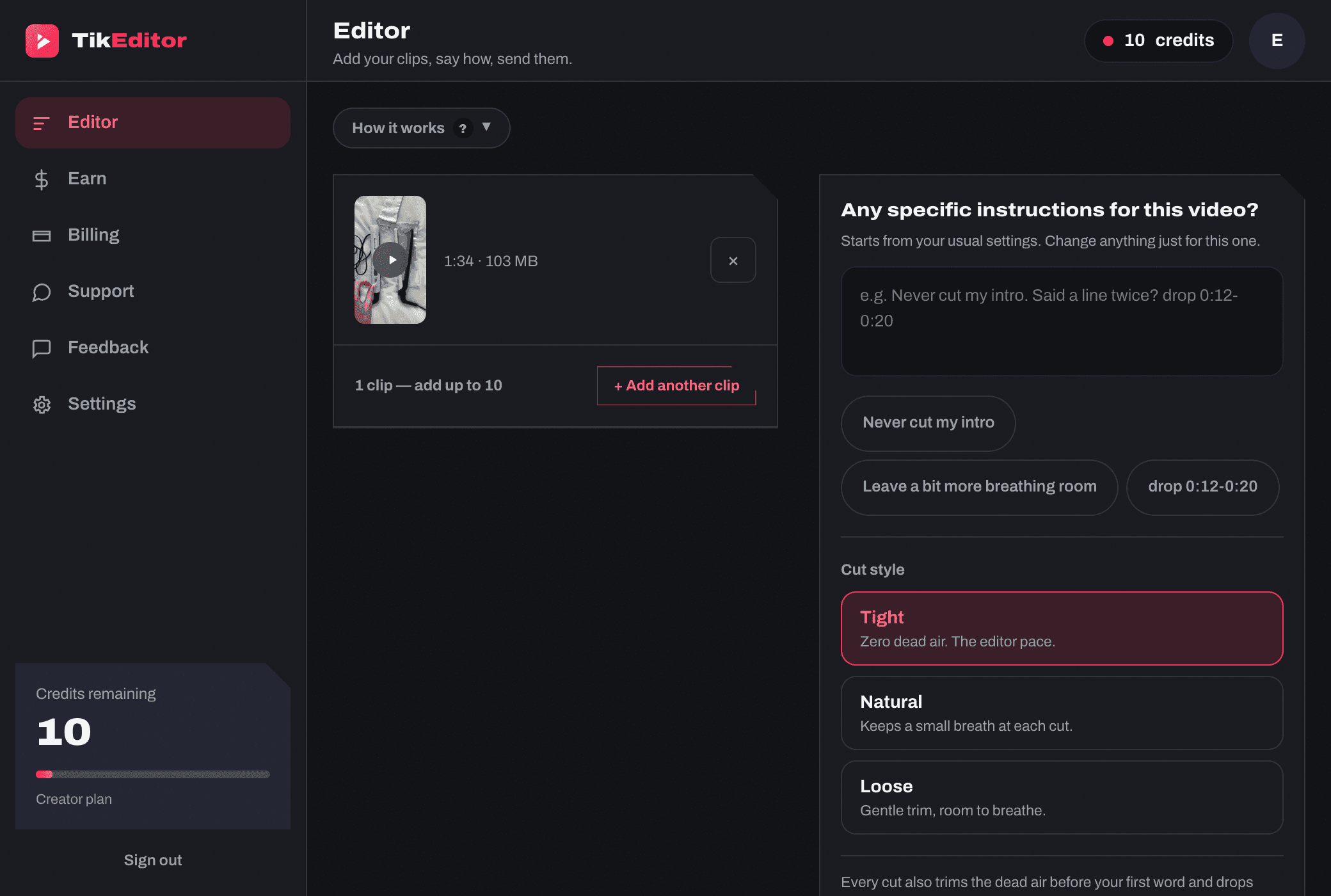Click the Earn dollar sign icon
The width and height of the screenshot is (1331, 896).
coord(42,180)
